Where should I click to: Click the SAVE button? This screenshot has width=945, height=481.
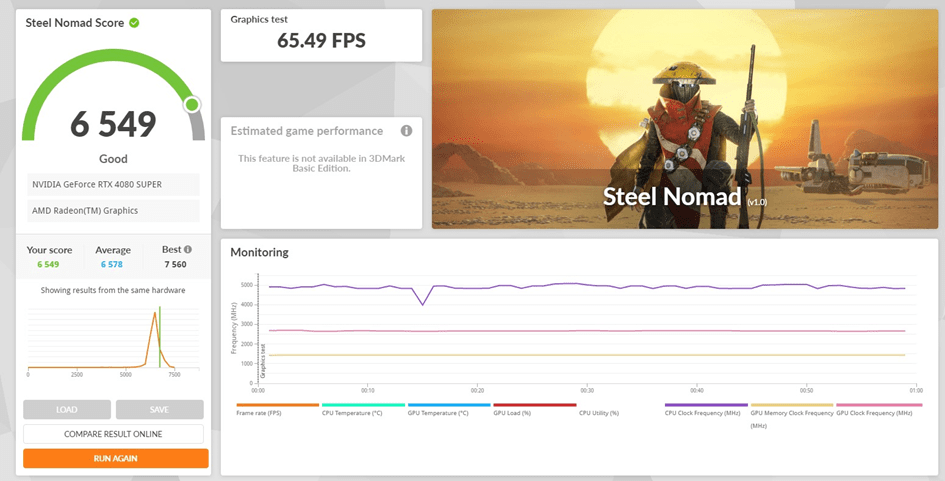[x=160, y=409]
